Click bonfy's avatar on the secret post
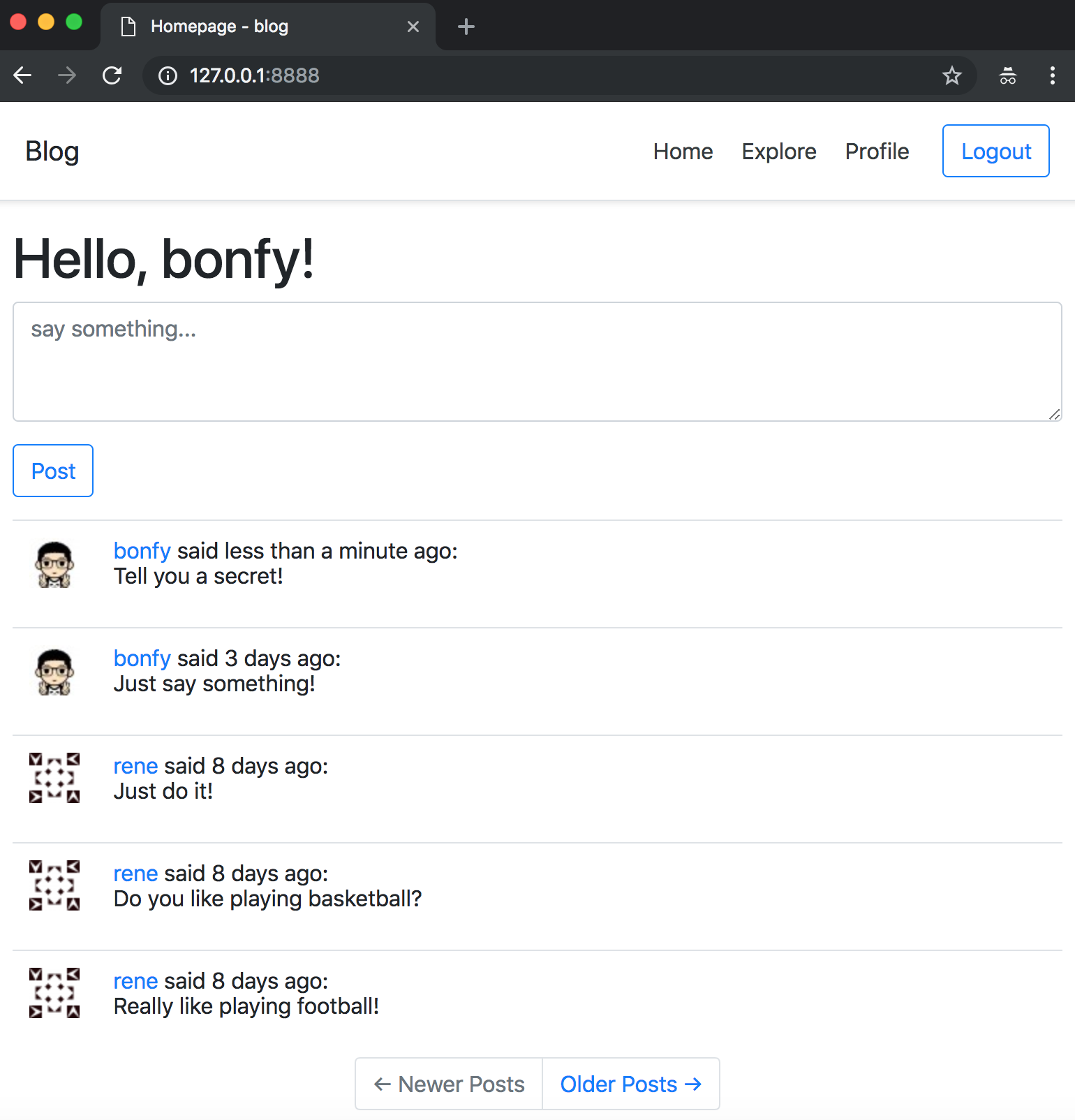 pos(54,564)
